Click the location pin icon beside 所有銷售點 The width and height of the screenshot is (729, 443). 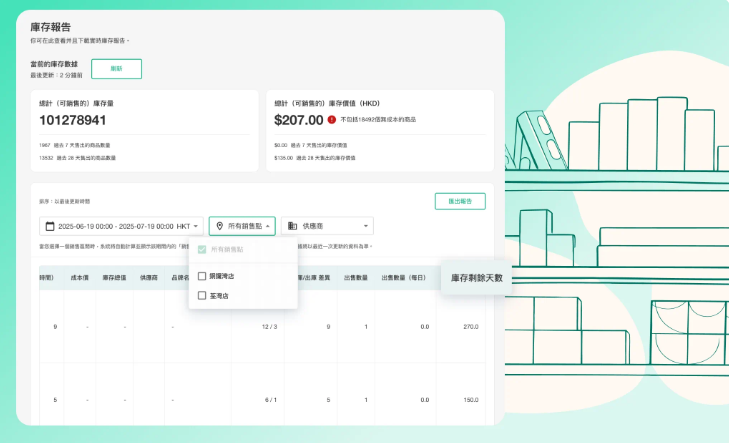219,226
